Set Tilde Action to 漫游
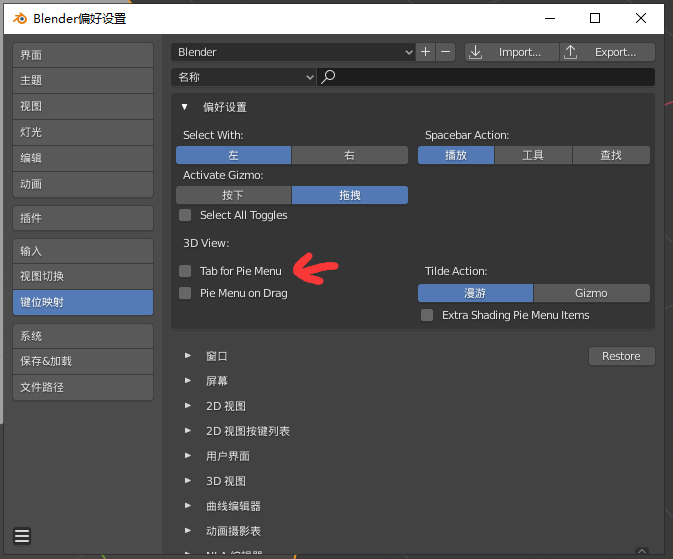The width and height of the screenshot is (673, 559). (475, 293)
